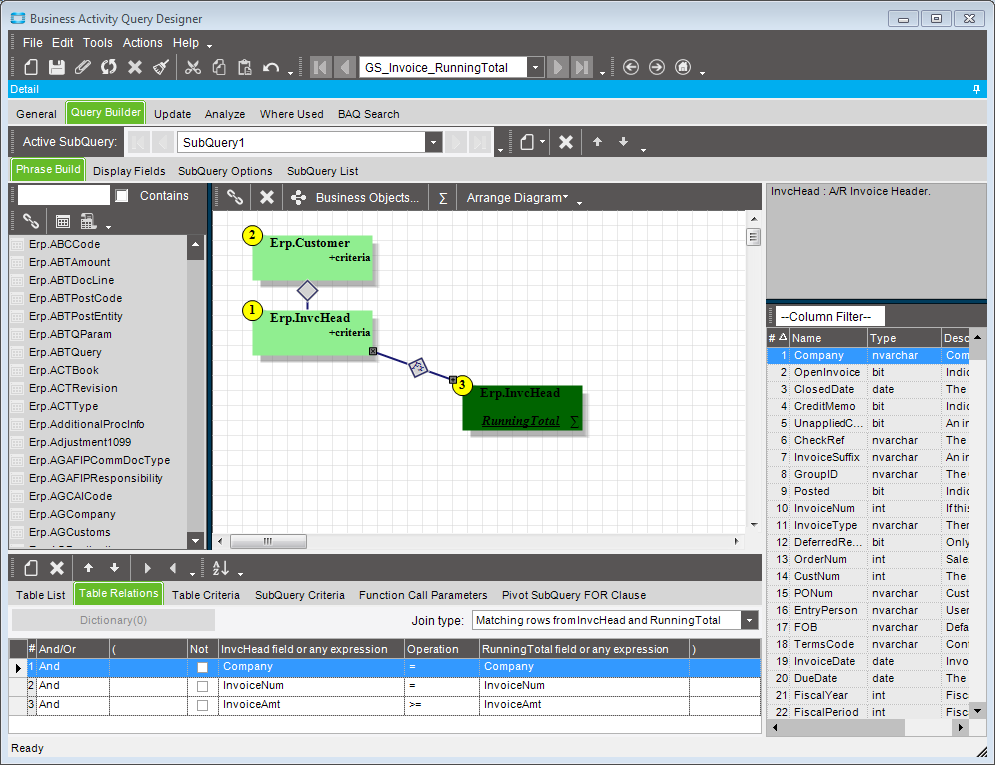Switch to the Table Criteria tab
The image size is (995, 765).
click(205, 595)
